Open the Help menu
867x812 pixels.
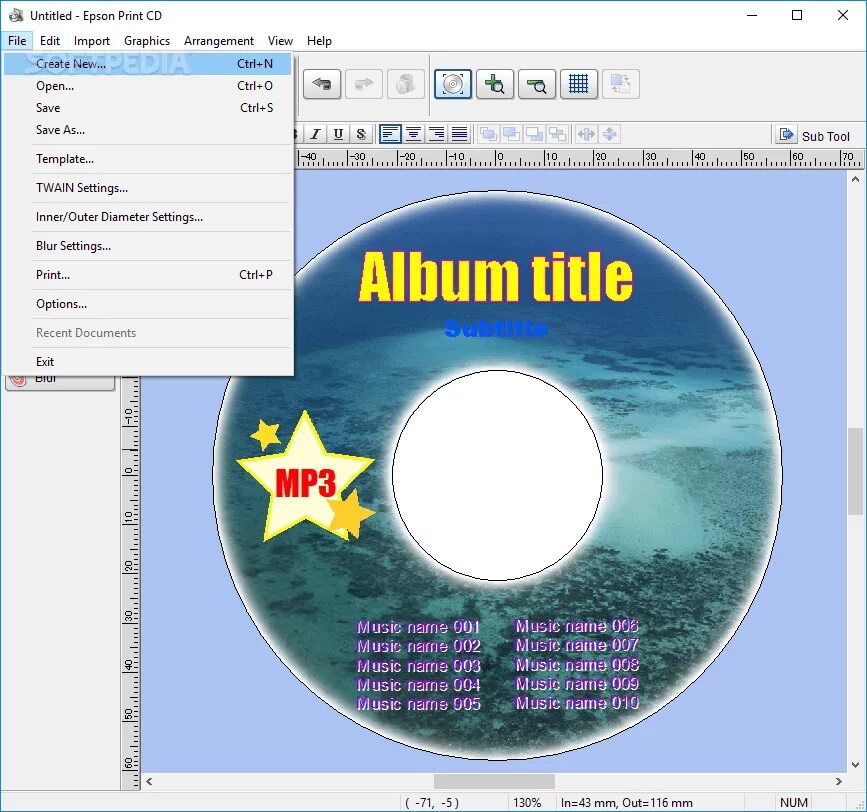coord(319,41)
